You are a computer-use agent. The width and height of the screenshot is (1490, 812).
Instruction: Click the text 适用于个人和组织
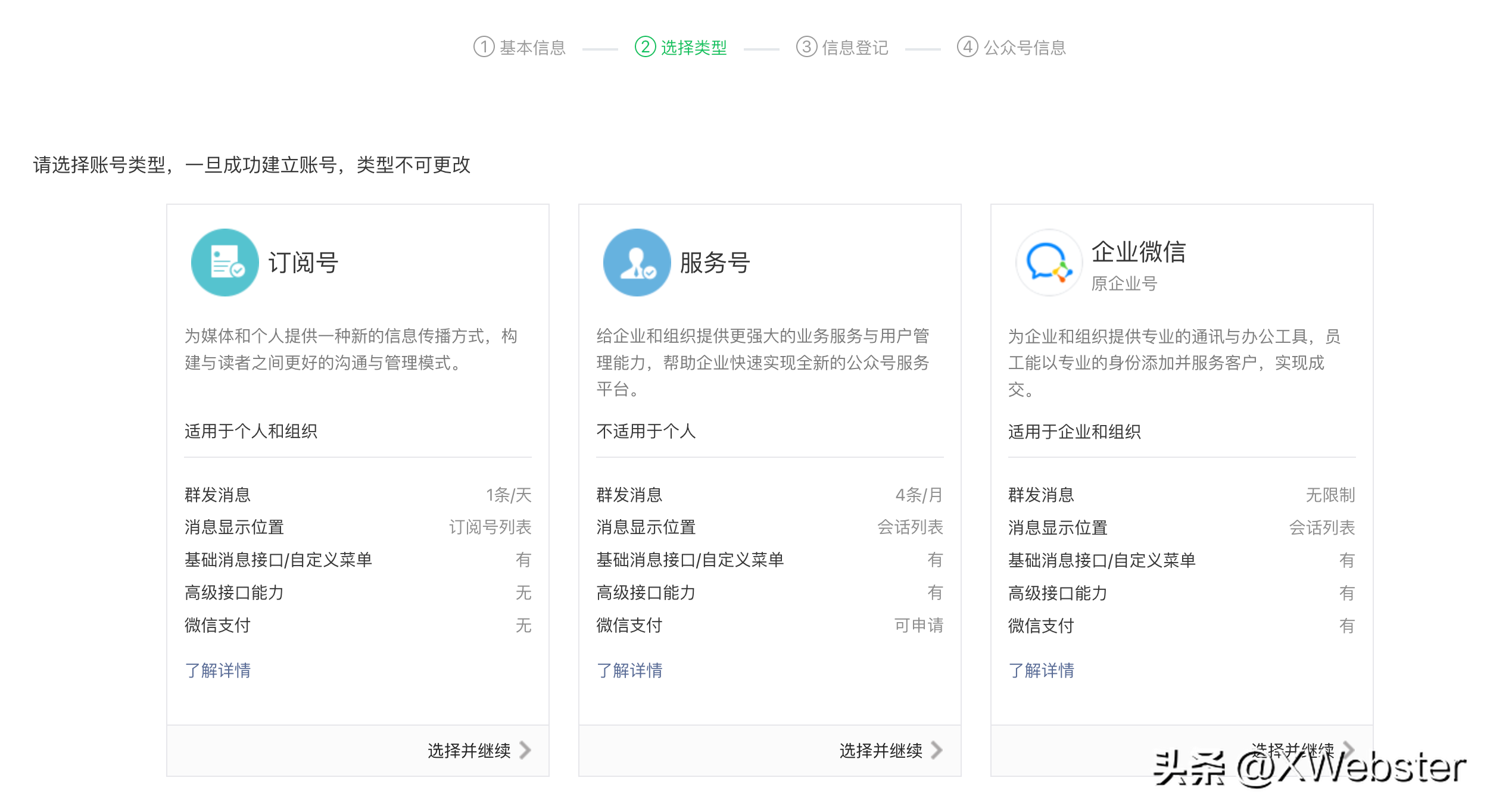click(x=251, y=431)
